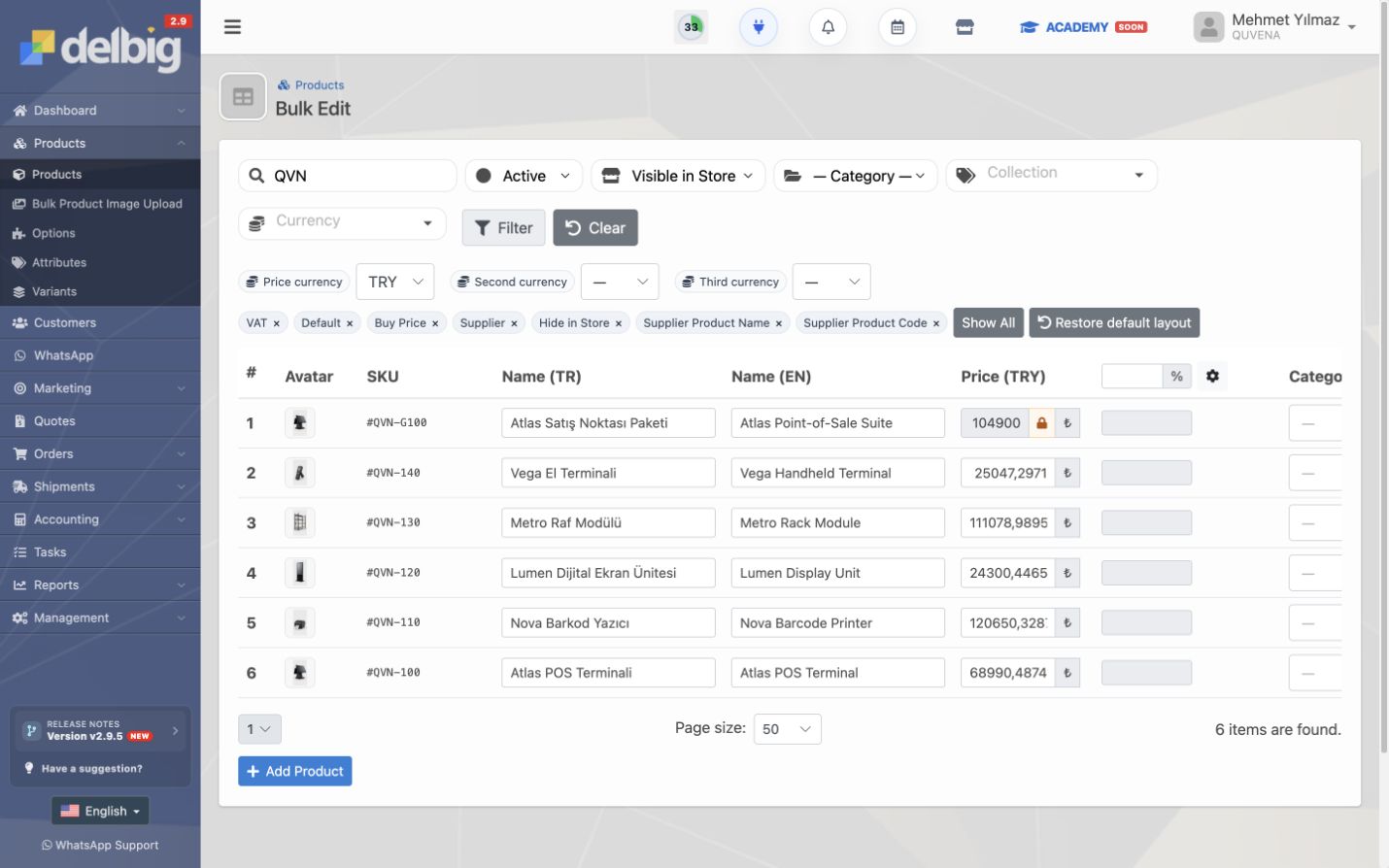Open Bulk Product Image Upload
The image size is (1389, 868).
[x=100, y=204]
